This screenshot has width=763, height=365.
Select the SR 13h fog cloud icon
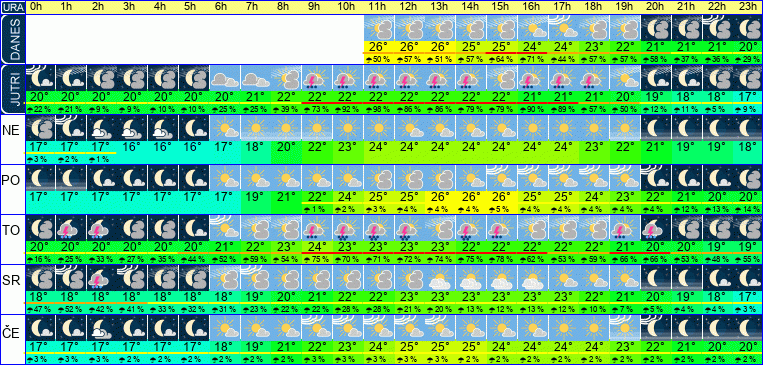[440, 278]
